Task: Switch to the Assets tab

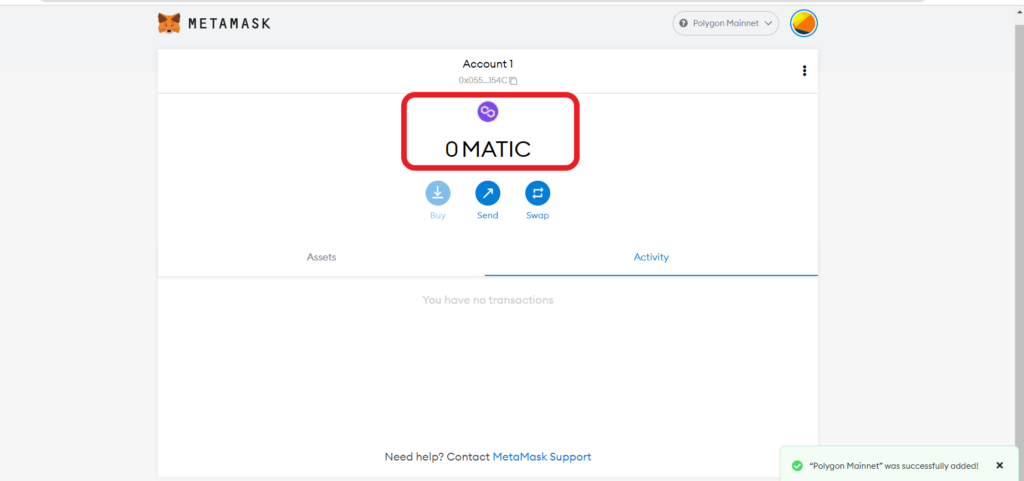Action: [321, 257]
